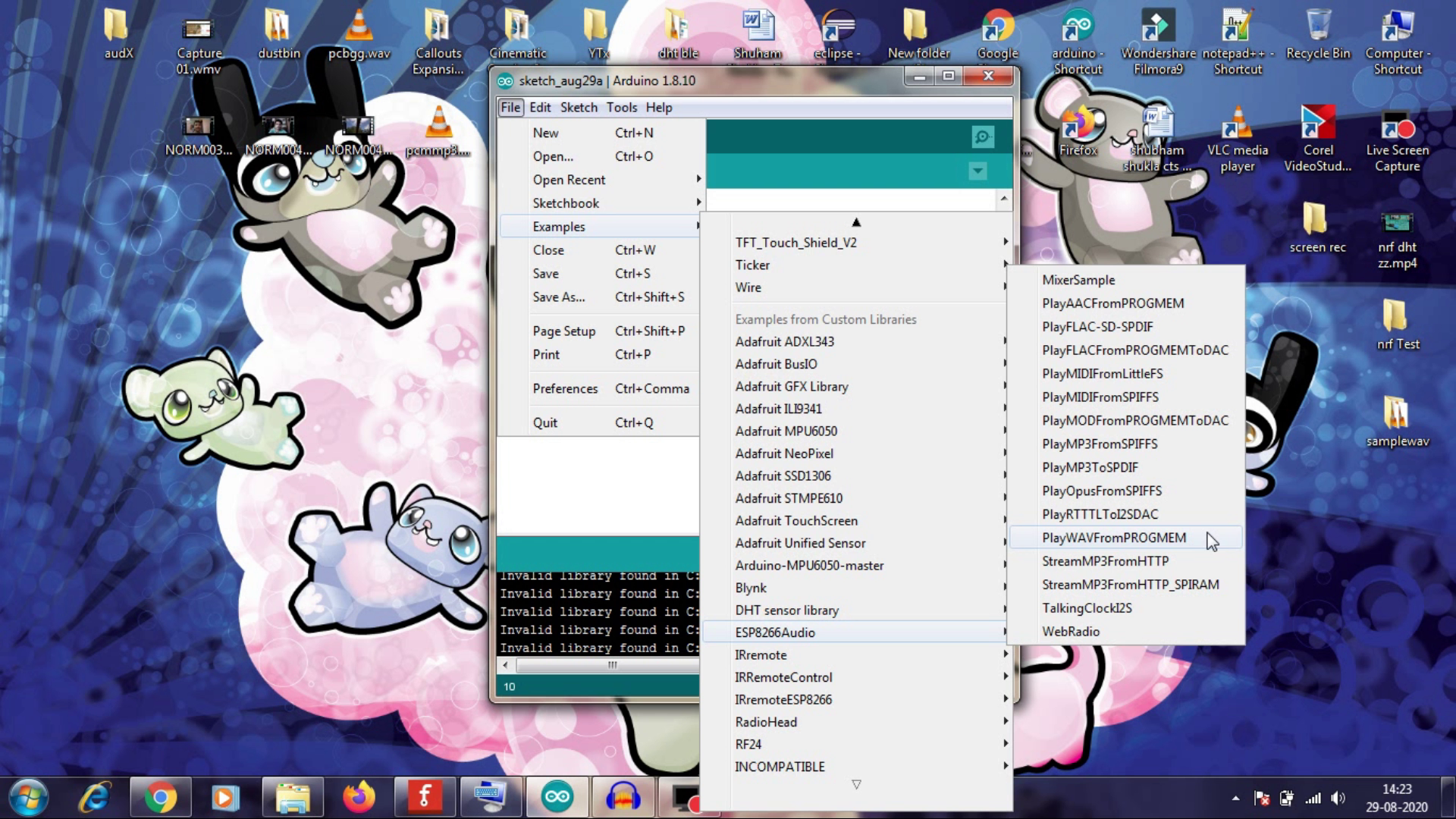Launch Corel VideoStudio desktop icon
This screenshot has height=819, width=1456.
point(1318,139)
